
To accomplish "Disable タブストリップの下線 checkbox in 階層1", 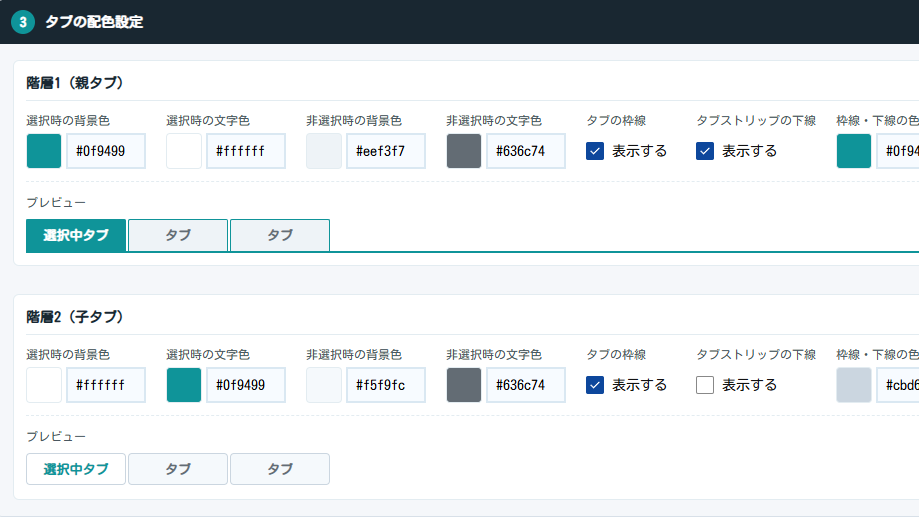I will 705,151.
